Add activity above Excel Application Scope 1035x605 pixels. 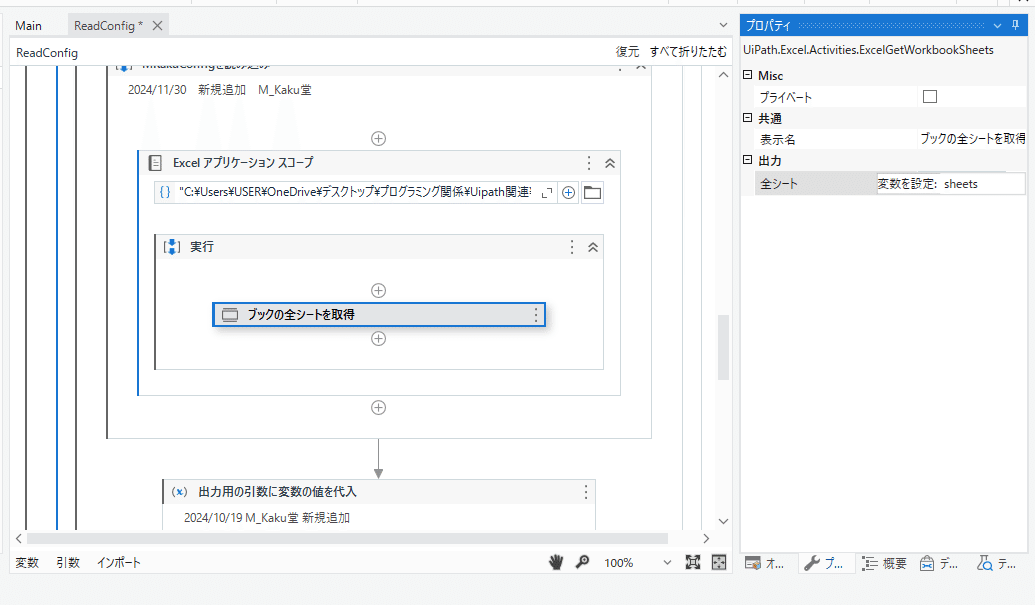coord(378,139)
